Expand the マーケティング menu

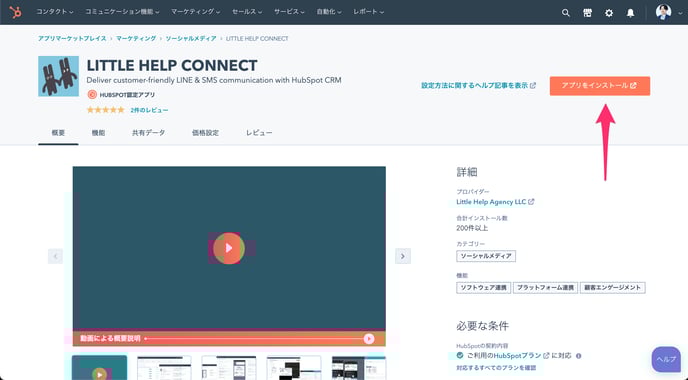click(x=195, y=12)
